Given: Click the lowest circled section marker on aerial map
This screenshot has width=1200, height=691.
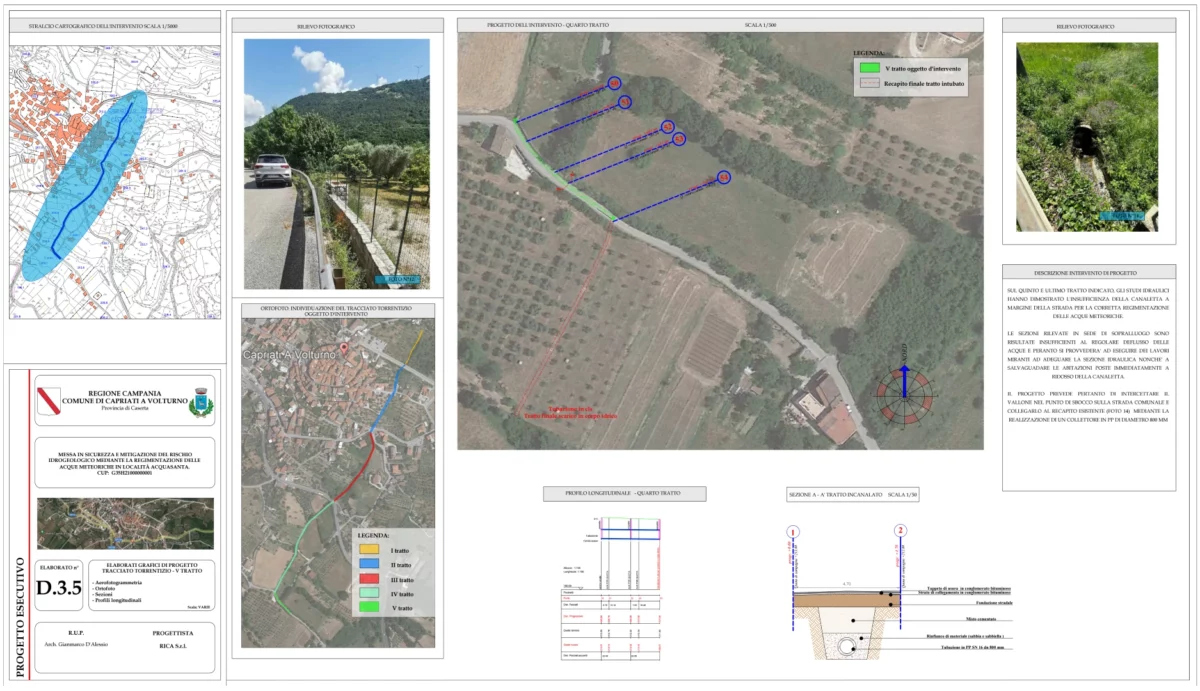Looking at the screenshot, I should [724, 177].
